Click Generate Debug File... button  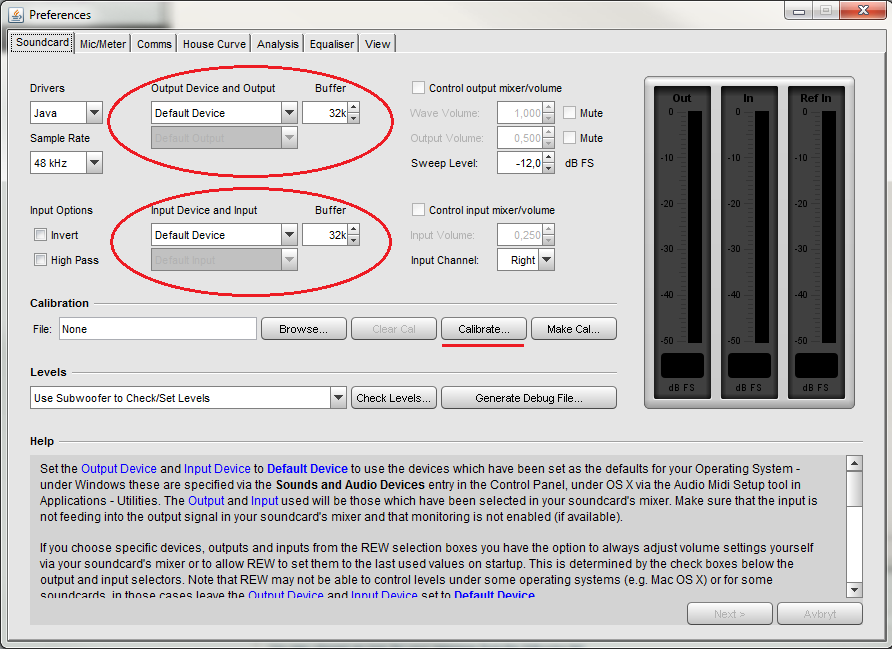click(x=528, y=398)
